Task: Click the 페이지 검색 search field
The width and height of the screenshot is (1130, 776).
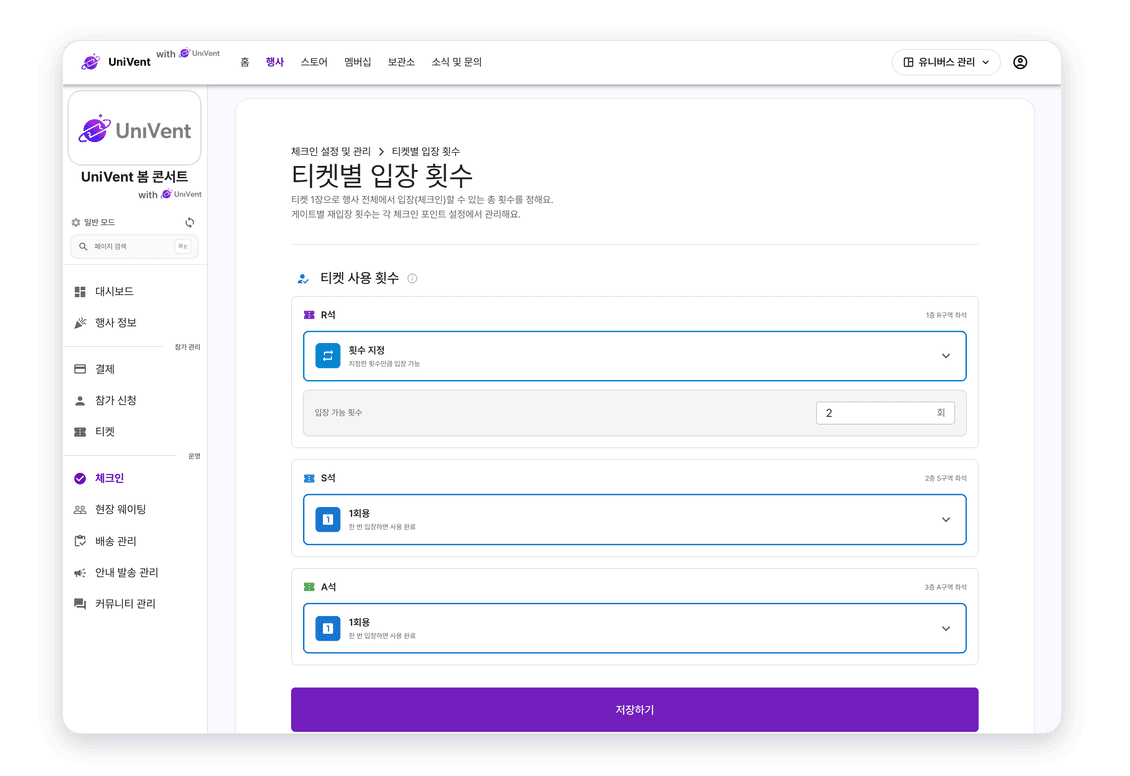Action: 135,246
